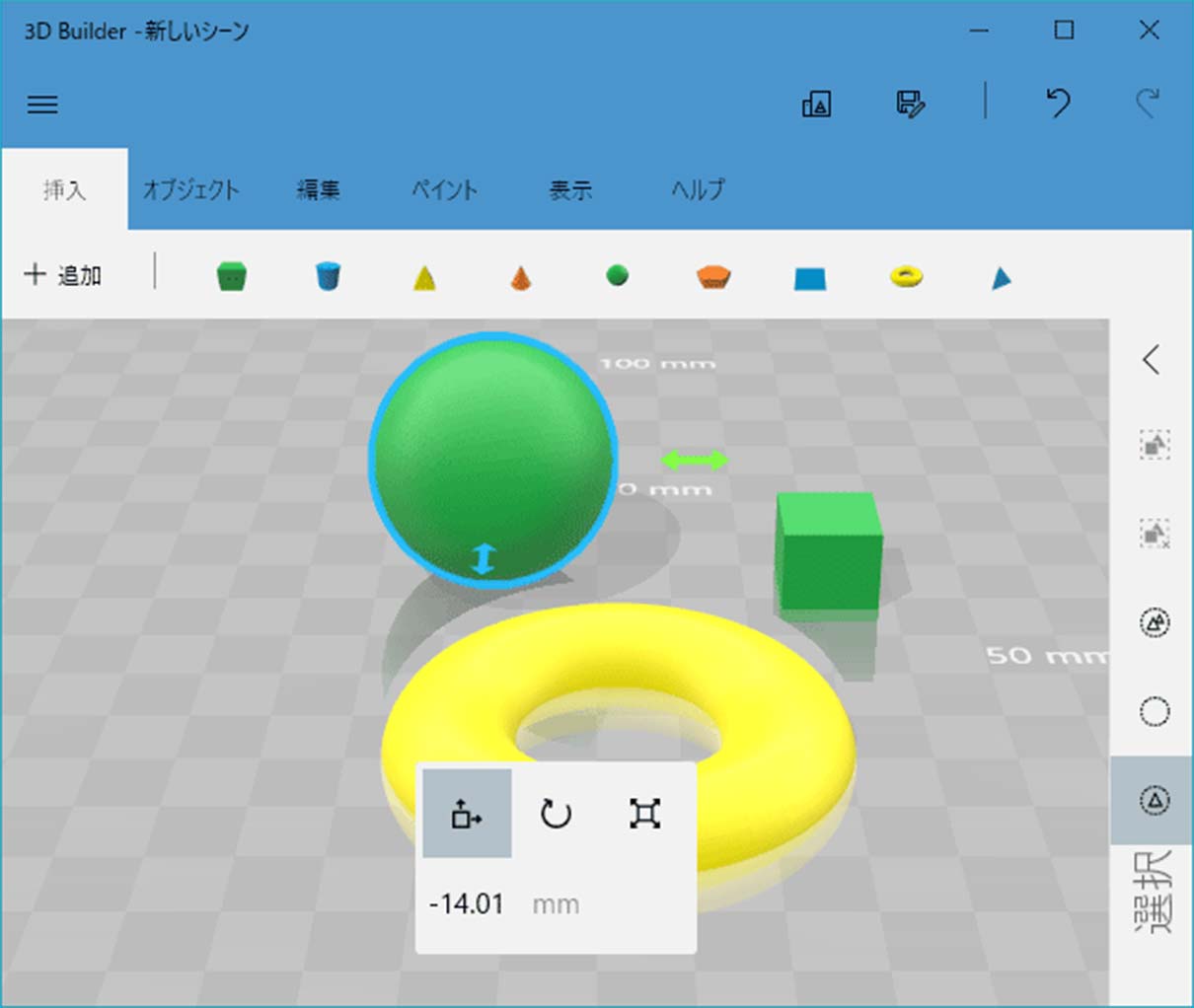Insert an orange cone shape
Screen dimensions: 1194x1008
click(520, 278)
